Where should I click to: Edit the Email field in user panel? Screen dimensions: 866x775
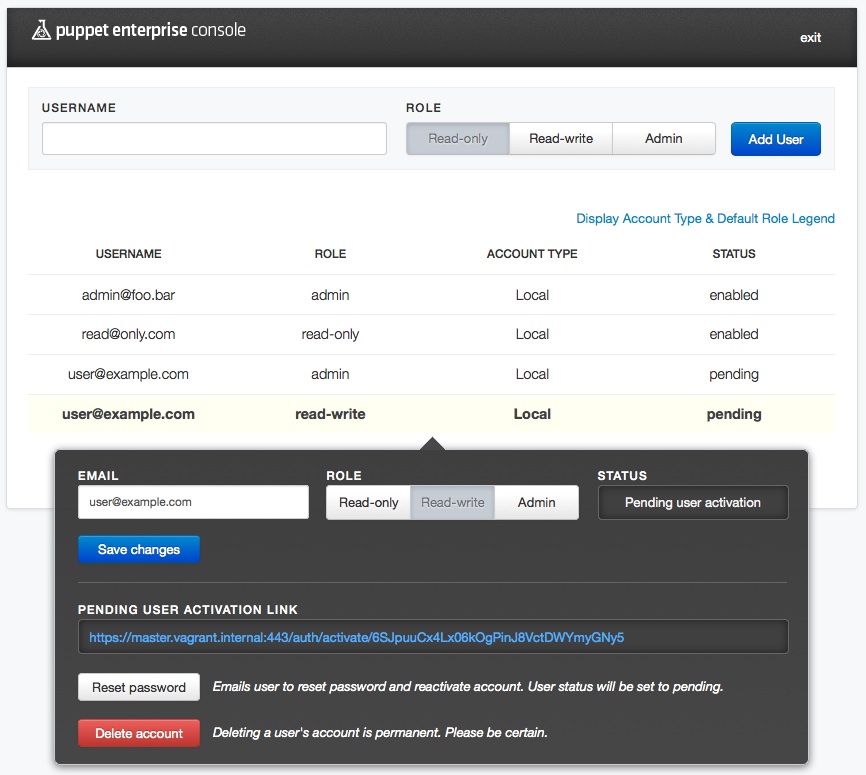(x=193, y=502)
